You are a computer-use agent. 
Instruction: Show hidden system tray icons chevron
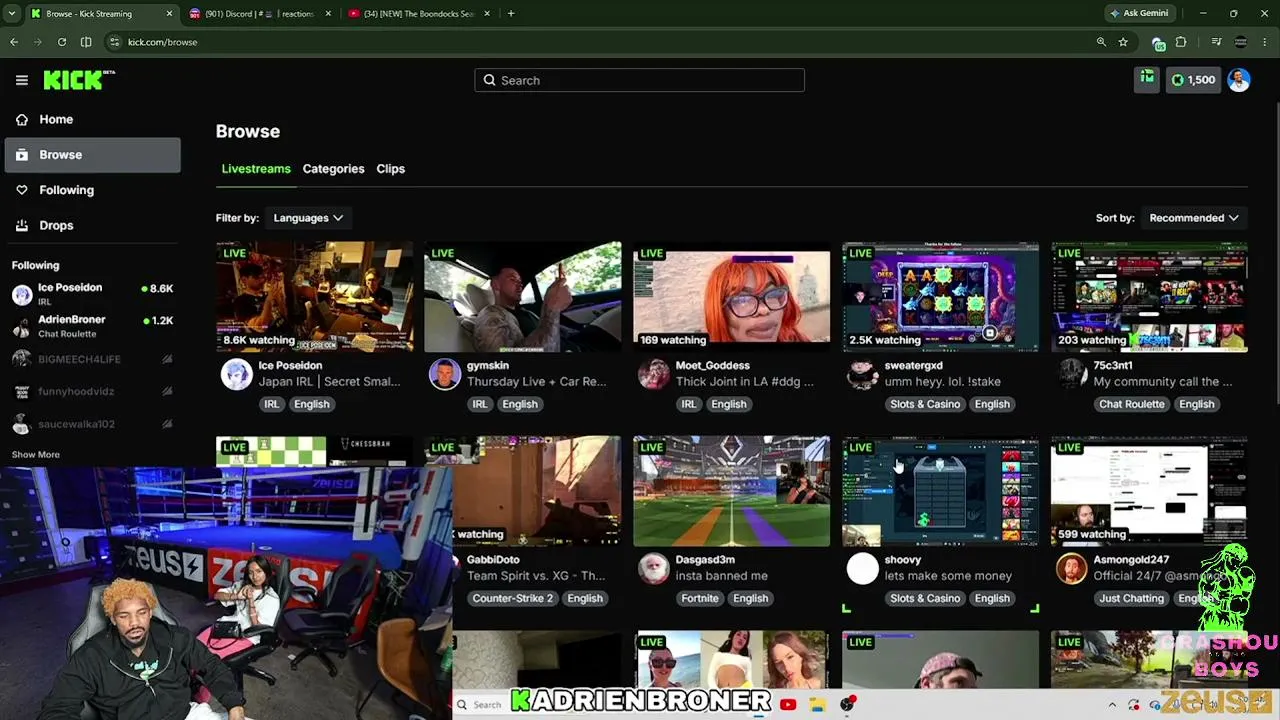click(1112, 705)
